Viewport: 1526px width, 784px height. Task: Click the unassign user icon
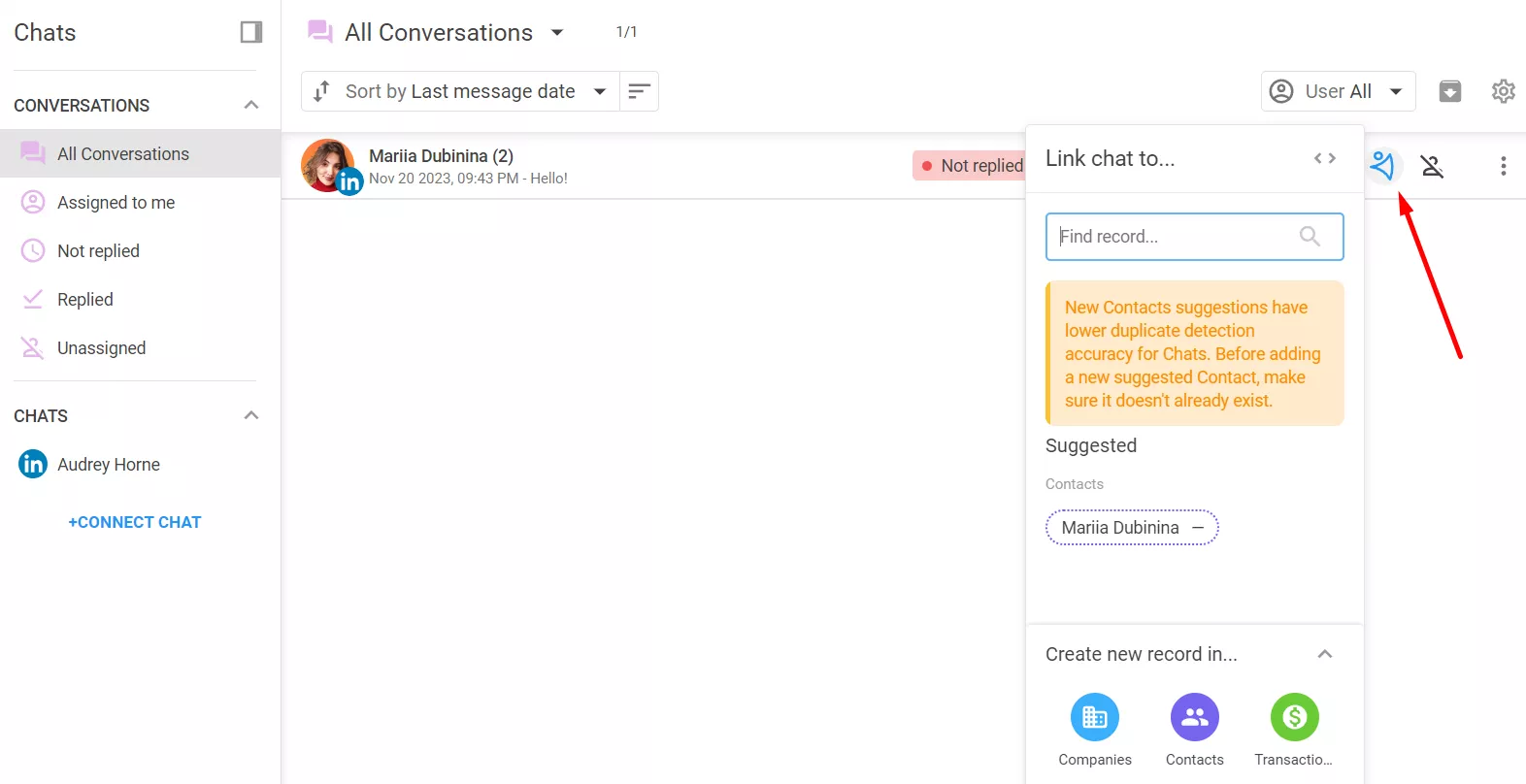point(1432,166)
